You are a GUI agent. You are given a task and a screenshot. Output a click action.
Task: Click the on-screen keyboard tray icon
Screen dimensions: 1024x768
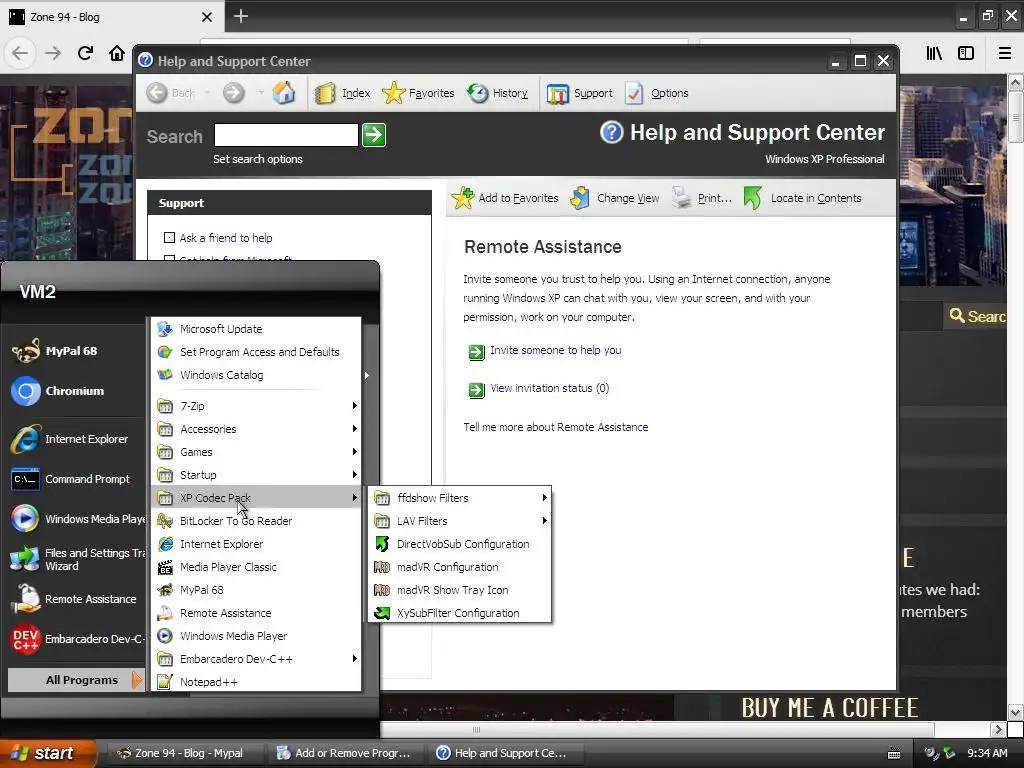pos(894,754)
